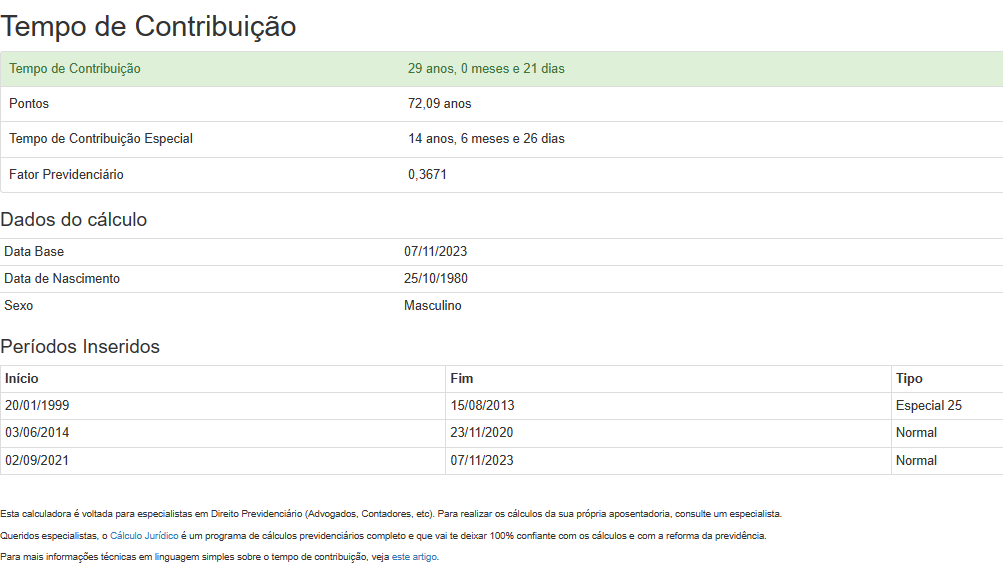The image size is (1003, 569).
Task: Click the 'Períodos Inseridos' heading
Action: [80, 347]
